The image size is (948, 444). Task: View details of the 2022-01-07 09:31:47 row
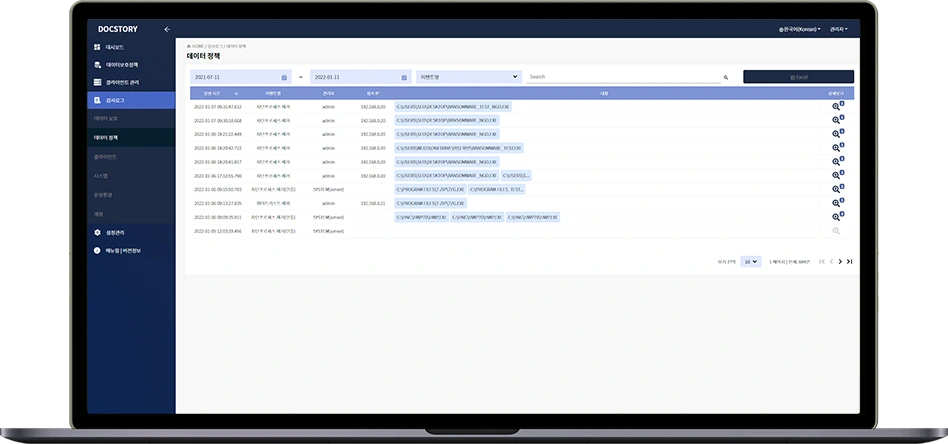pos(837,106)
